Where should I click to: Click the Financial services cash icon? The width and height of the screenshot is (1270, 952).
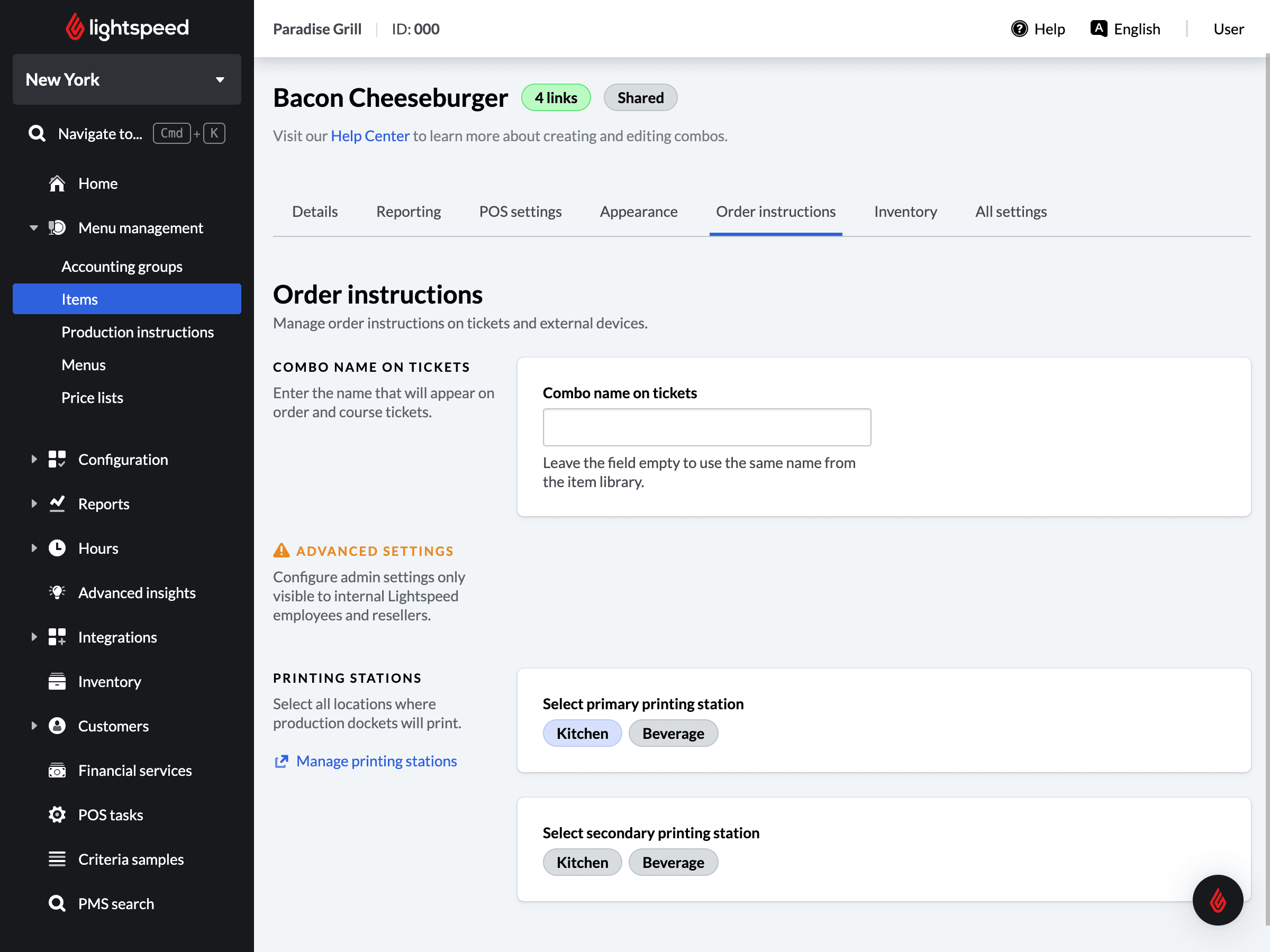57,770
